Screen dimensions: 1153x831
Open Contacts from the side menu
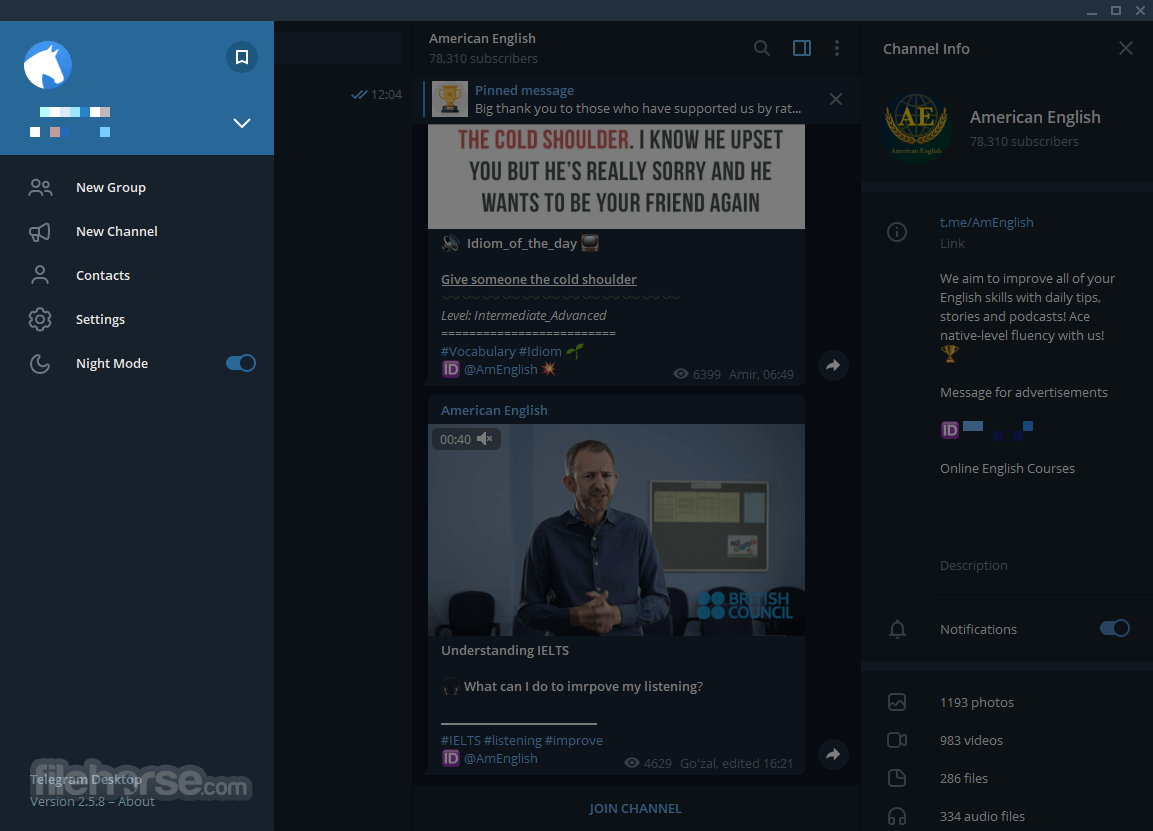click(137, 276)
